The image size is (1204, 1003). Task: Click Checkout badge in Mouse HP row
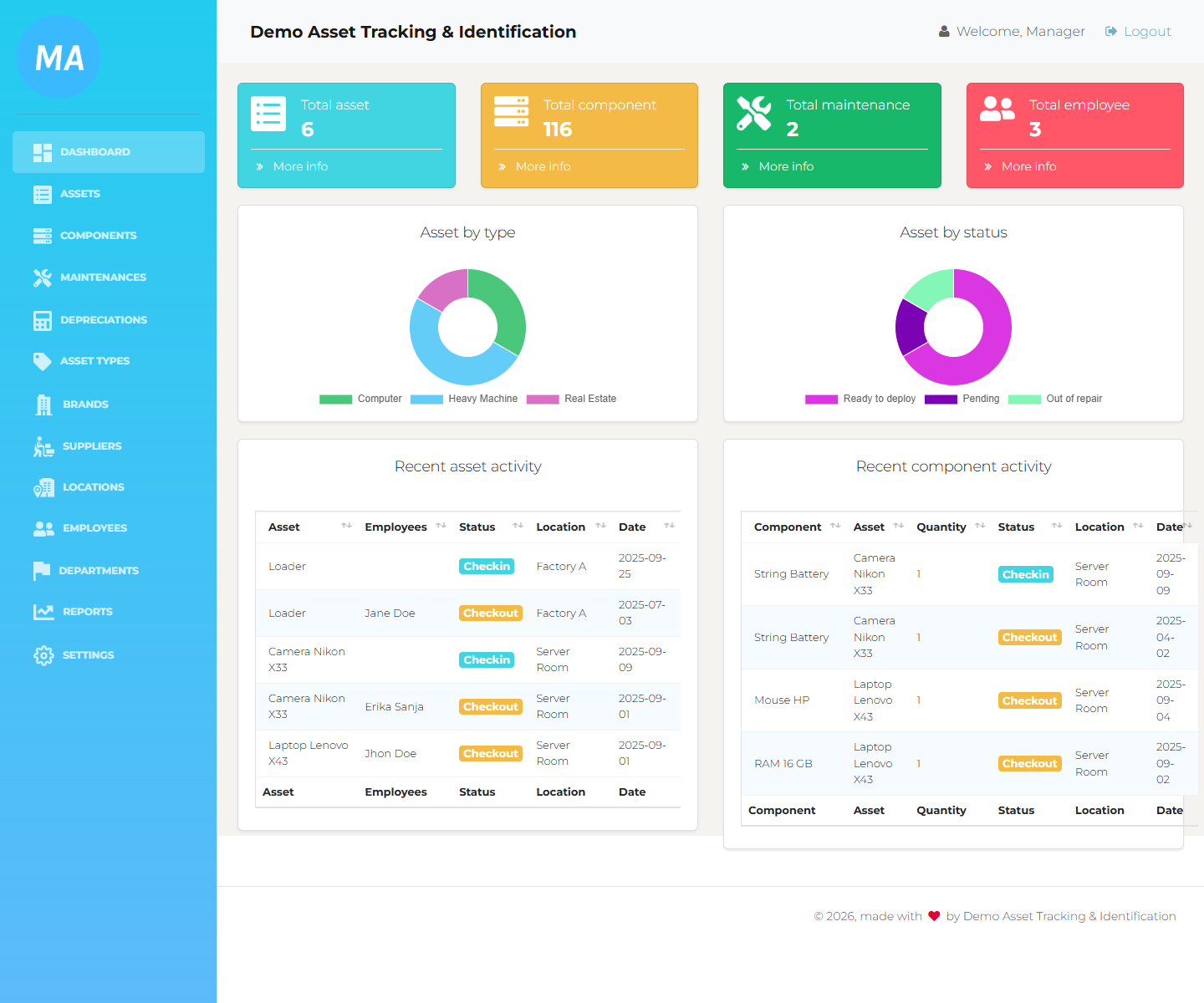[x=1029, y=700]
